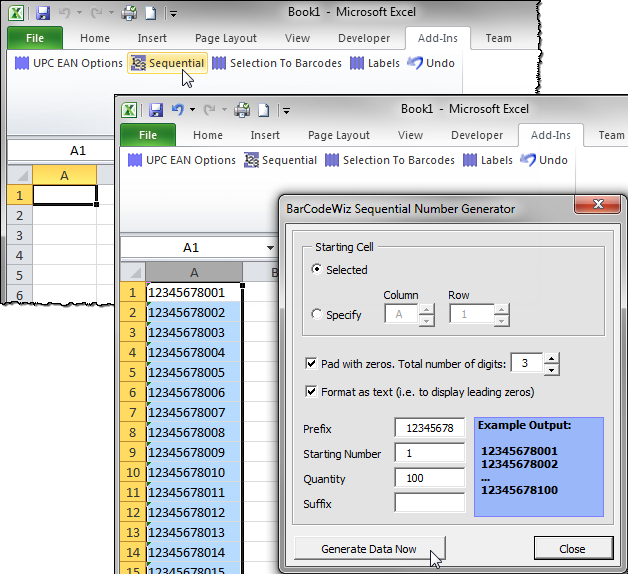Click the Quantity input field
628x574 pixels.
coord(430,478)
